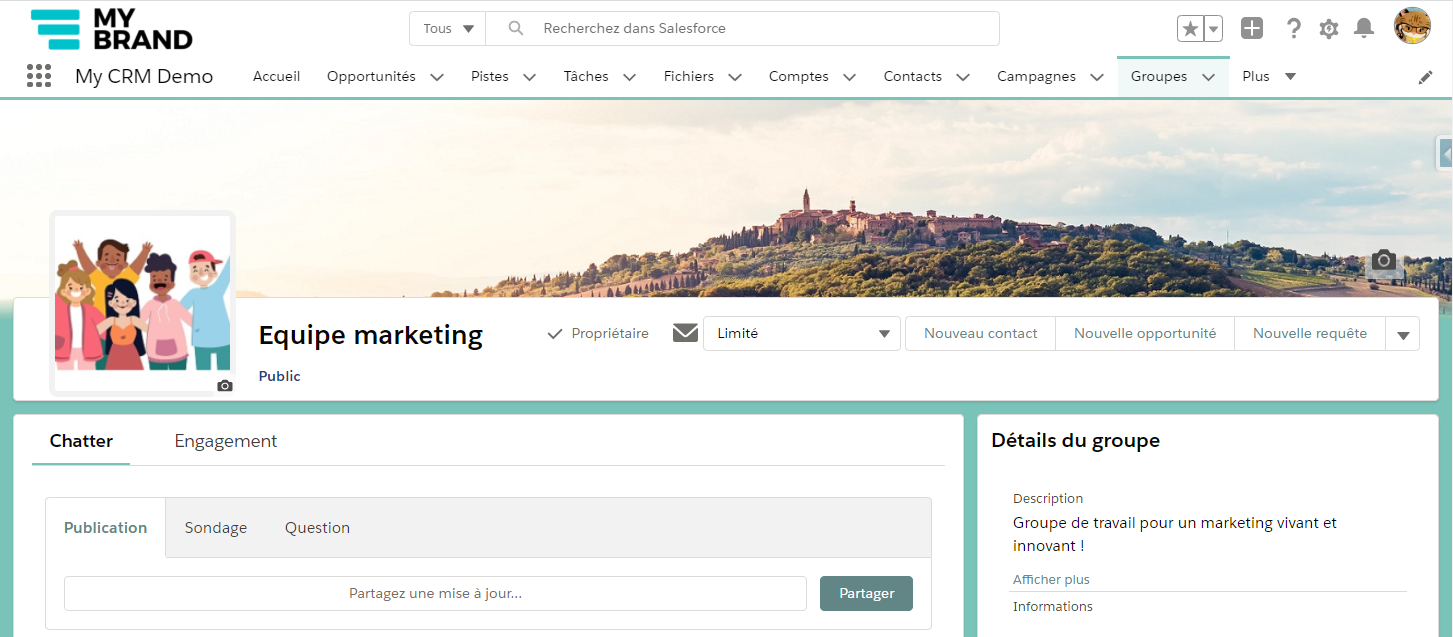Open the Limité email notification dropdown

coord(801,334)
